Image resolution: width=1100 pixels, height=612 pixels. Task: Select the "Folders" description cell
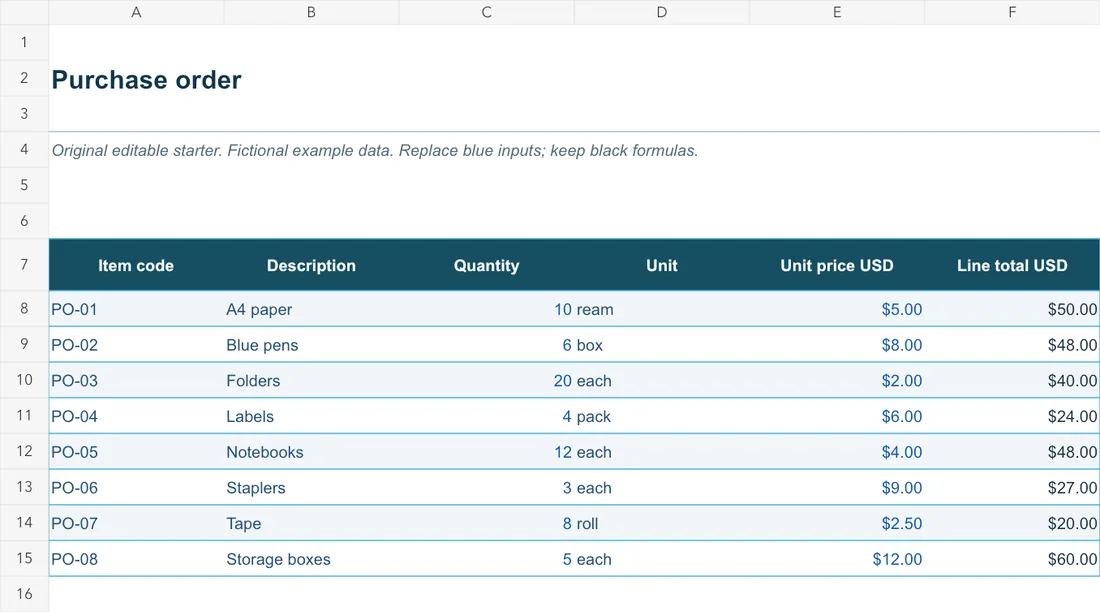(x=311, y=380)
